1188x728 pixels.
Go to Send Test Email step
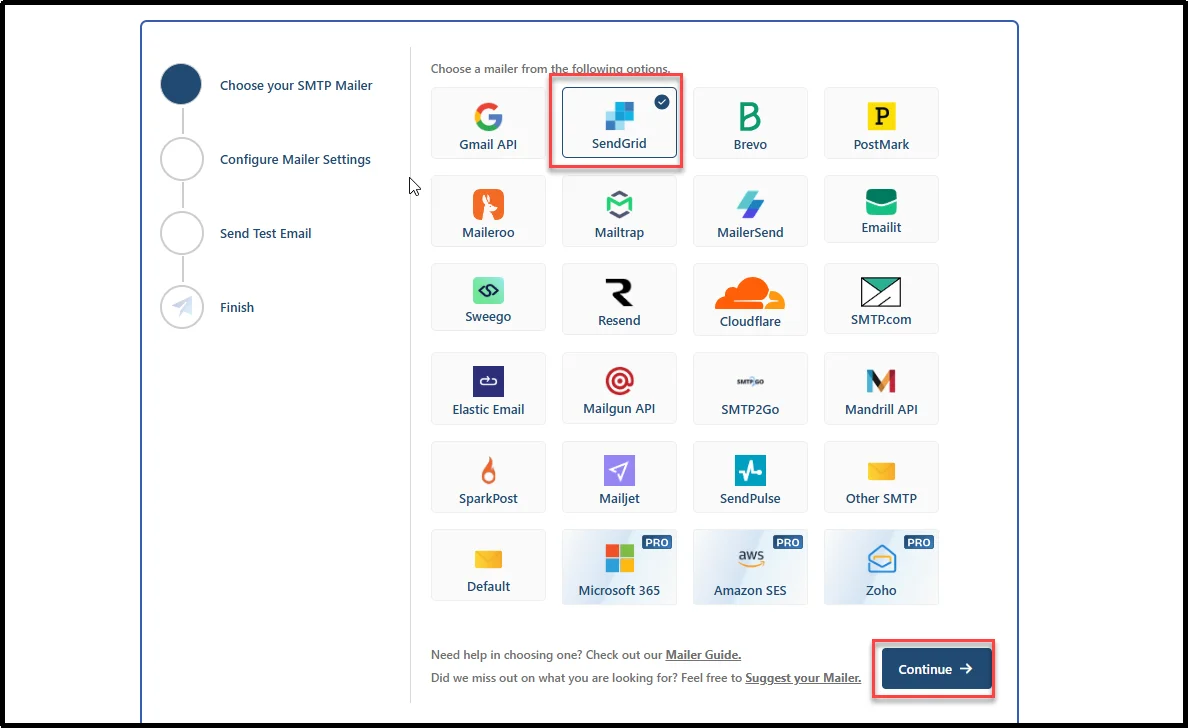coord(266,233)
